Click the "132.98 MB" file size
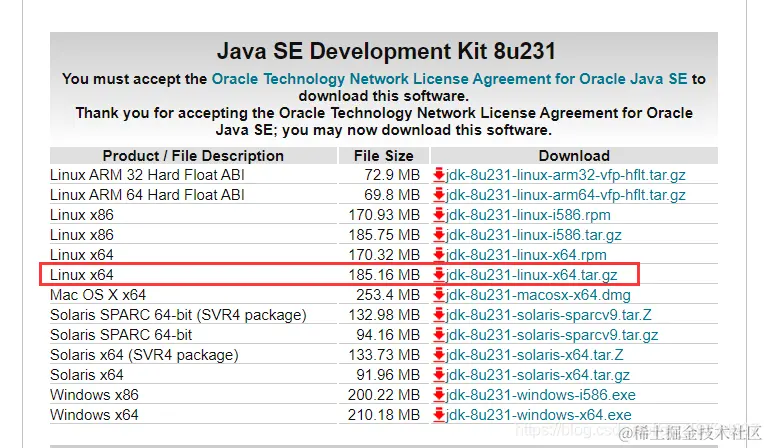Image resolution: width=768 pixels, height=448 pixels. (x=384, y=315)
